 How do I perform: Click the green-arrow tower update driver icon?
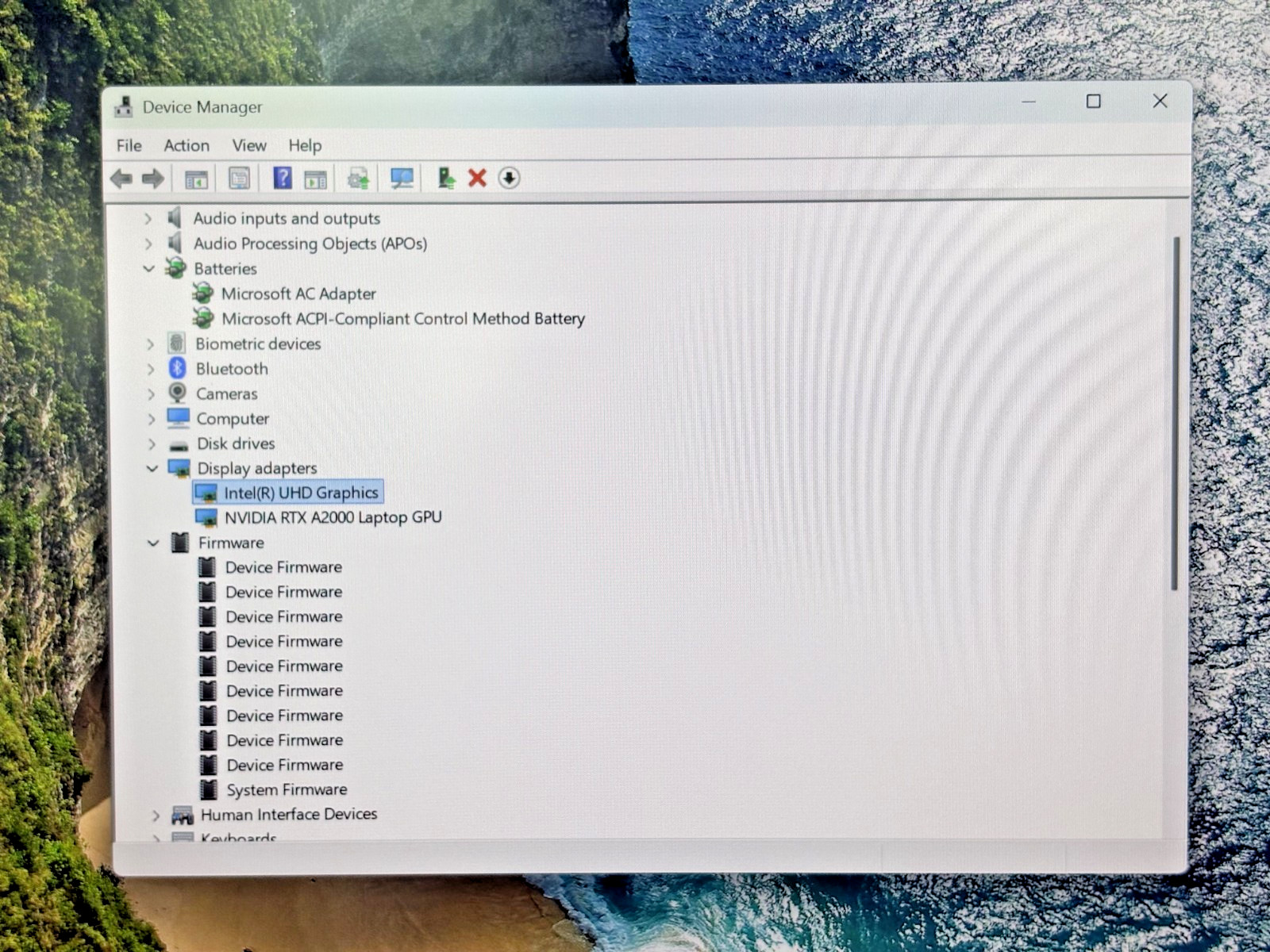pyautogui.click(x=446, y=178)
